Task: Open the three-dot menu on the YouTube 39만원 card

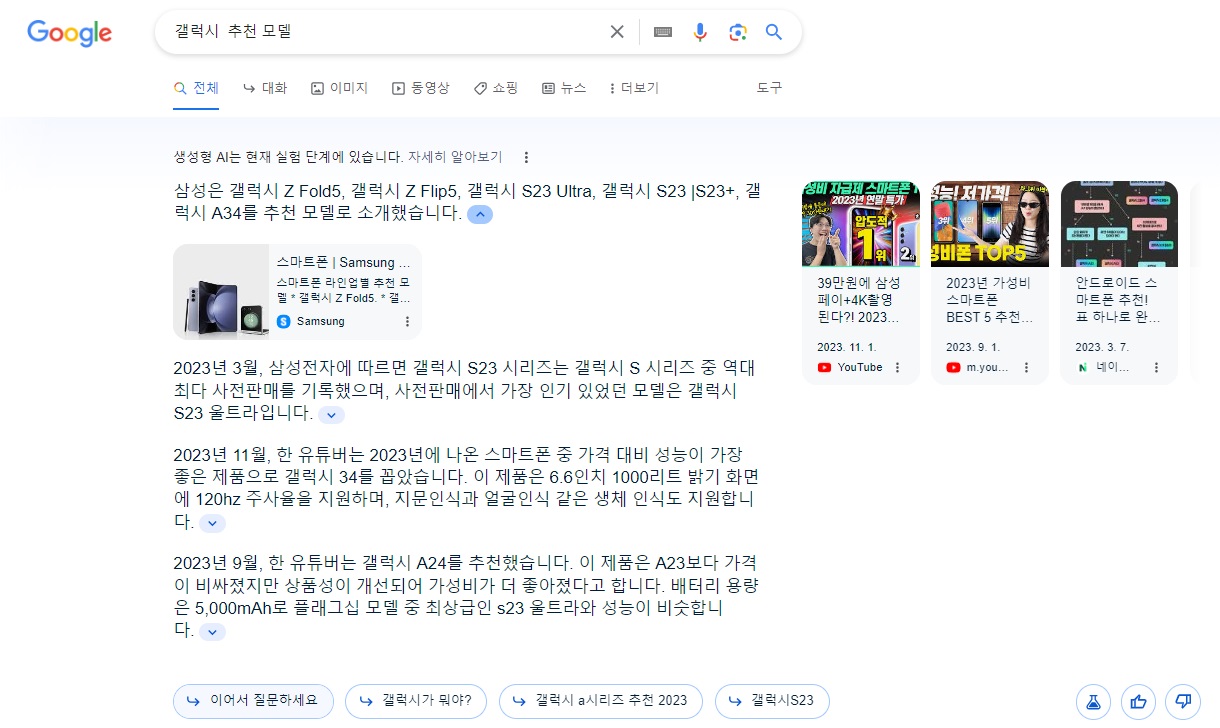Action: click(x=897, y=367)
